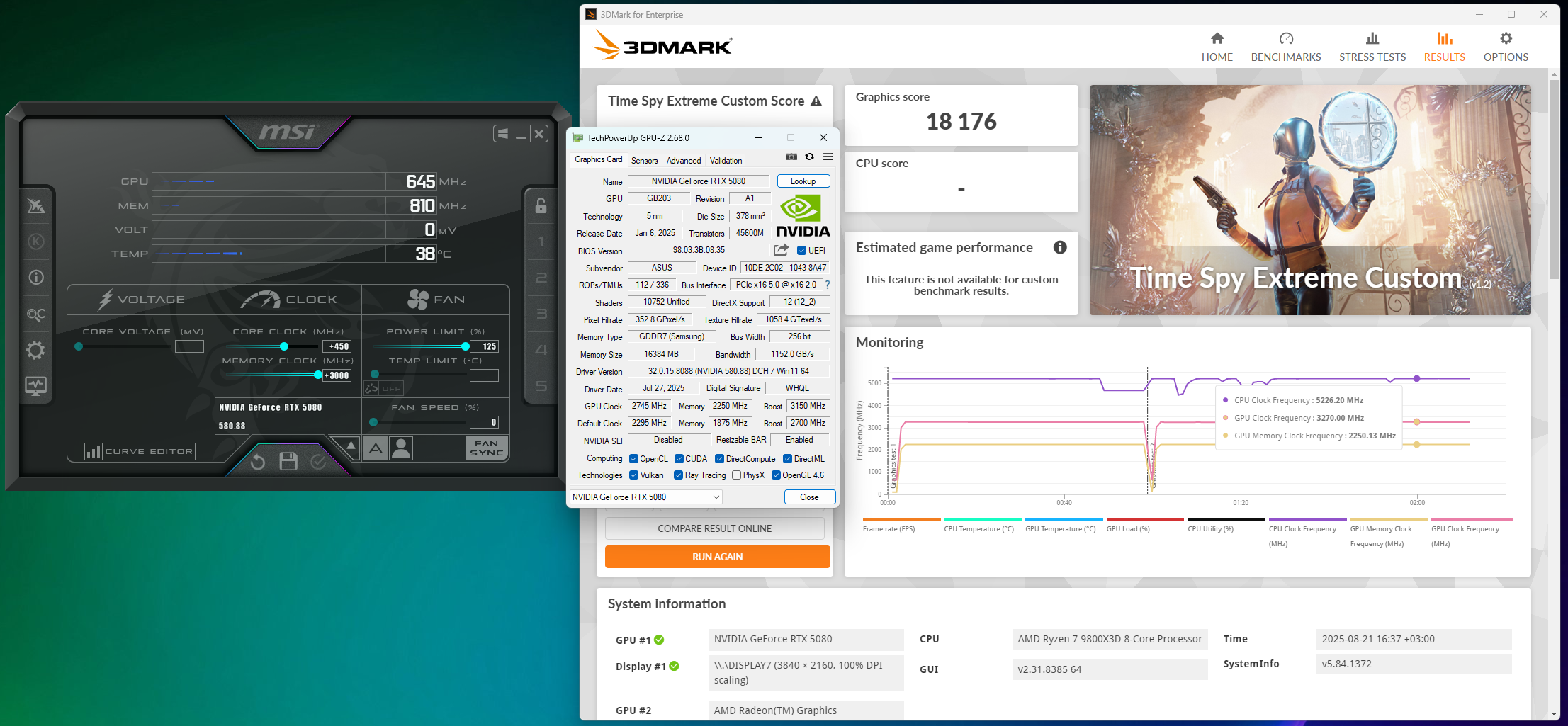
Task: Open 3DMark BENCHMARKS section
Action: coord(1286,47)
